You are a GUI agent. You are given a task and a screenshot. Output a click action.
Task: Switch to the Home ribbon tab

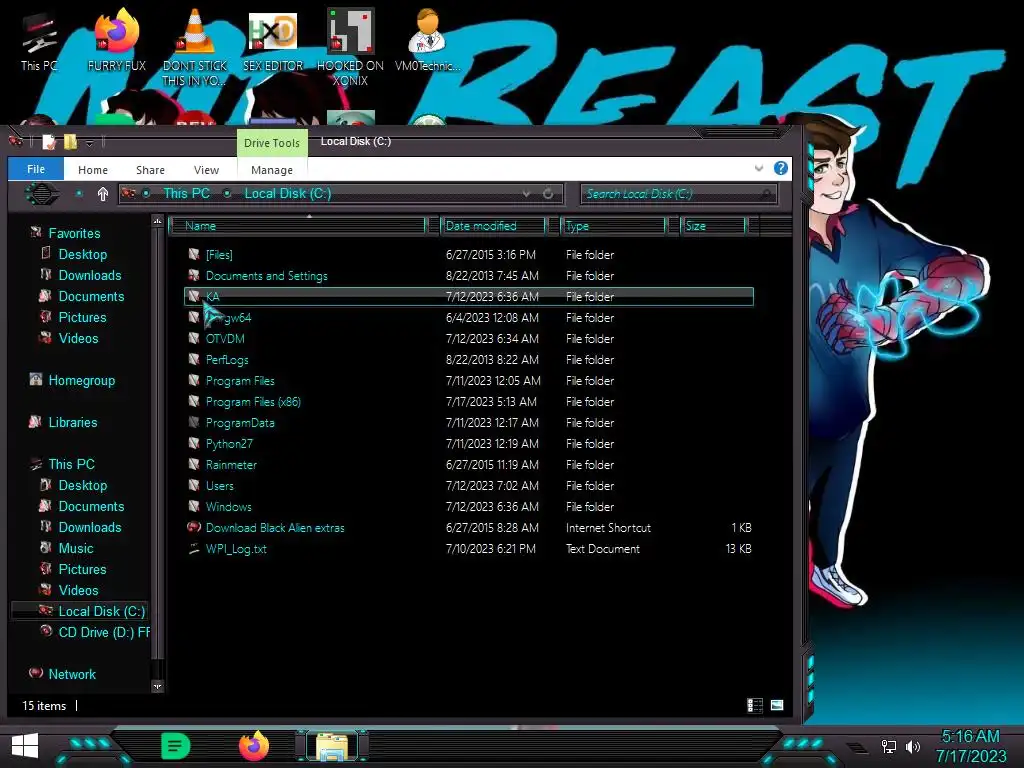[93, 170]
